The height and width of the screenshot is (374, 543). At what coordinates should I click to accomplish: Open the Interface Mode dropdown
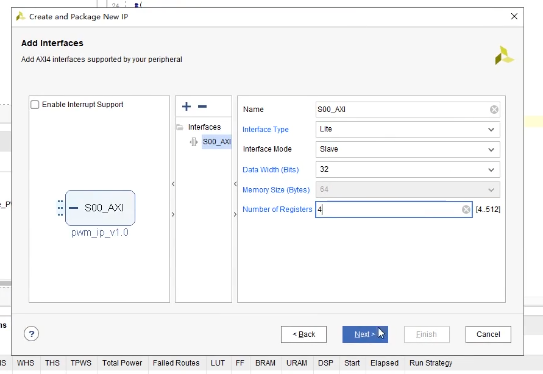pyautogui.click(x=408, y=150)
